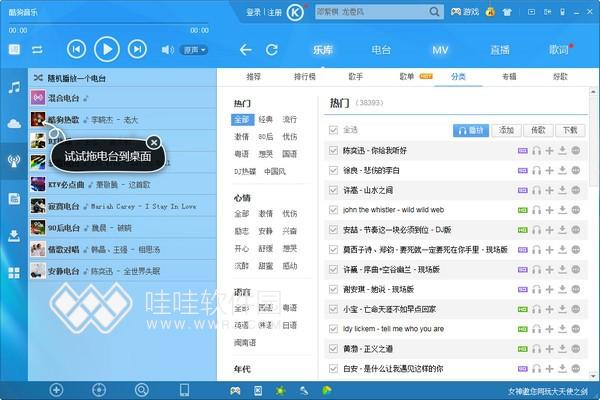Click the playback progress bar
The height and width of the screenshot is (400, 600).
(x=108, y=24)
